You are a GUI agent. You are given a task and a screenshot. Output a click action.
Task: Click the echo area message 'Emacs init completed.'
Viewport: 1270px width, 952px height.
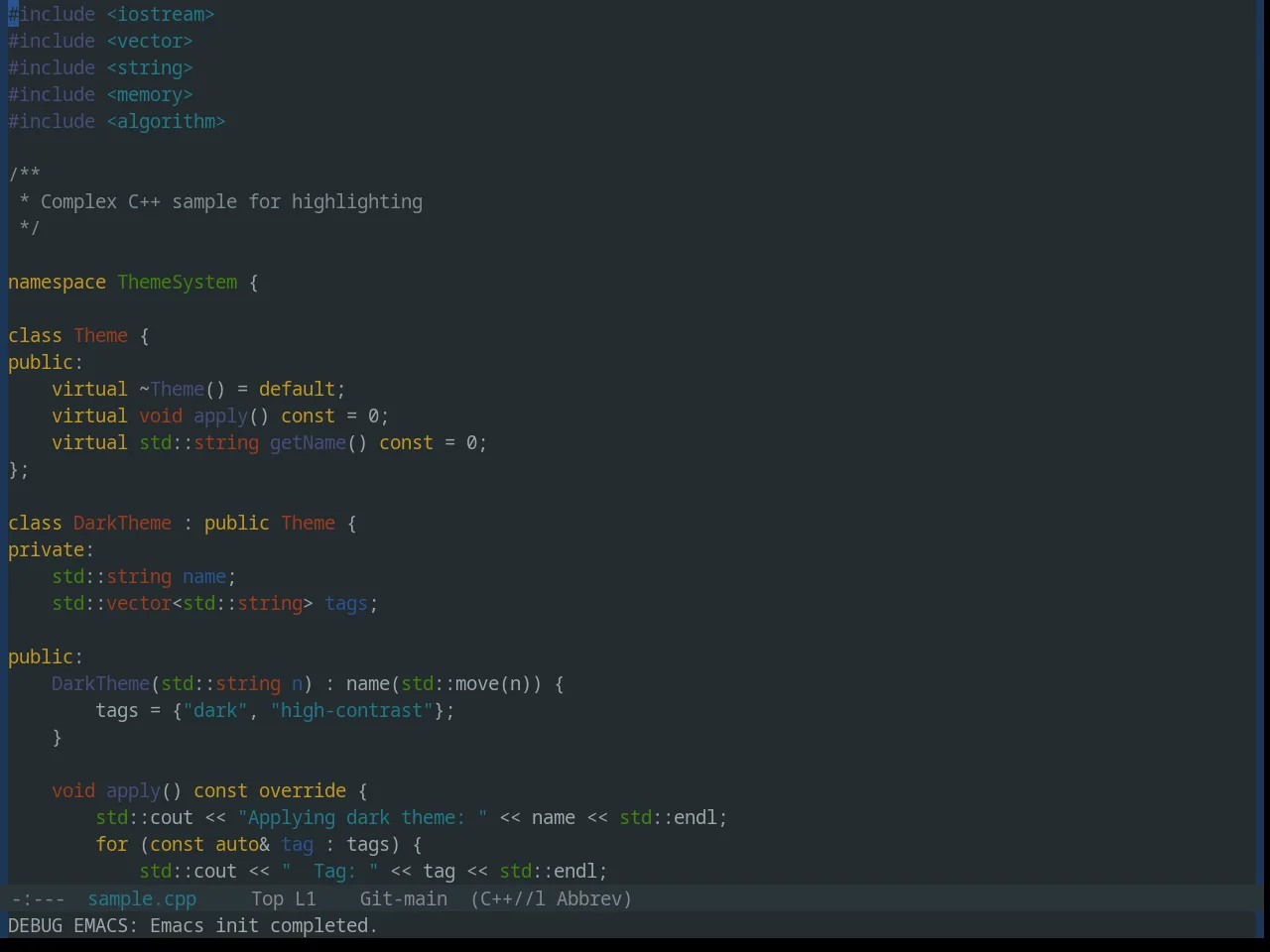click(x=264, y=925)
